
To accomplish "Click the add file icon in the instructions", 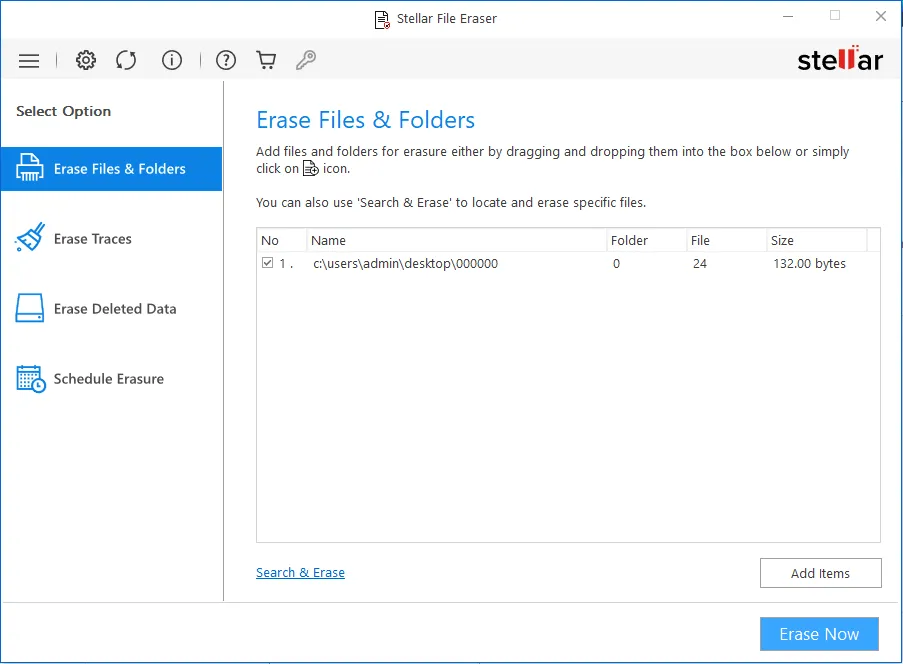I will tap(313, 168).
